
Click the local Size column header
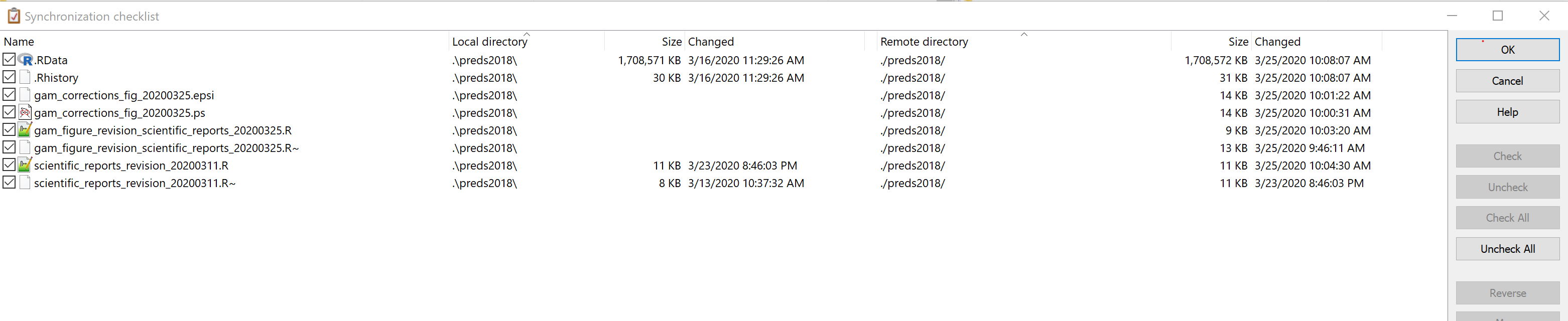pyautogui.click(x=671, y=42)
